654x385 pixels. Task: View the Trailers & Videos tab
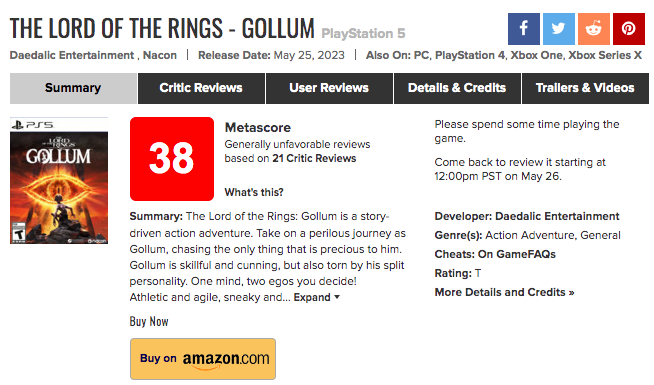pos(585,88)
